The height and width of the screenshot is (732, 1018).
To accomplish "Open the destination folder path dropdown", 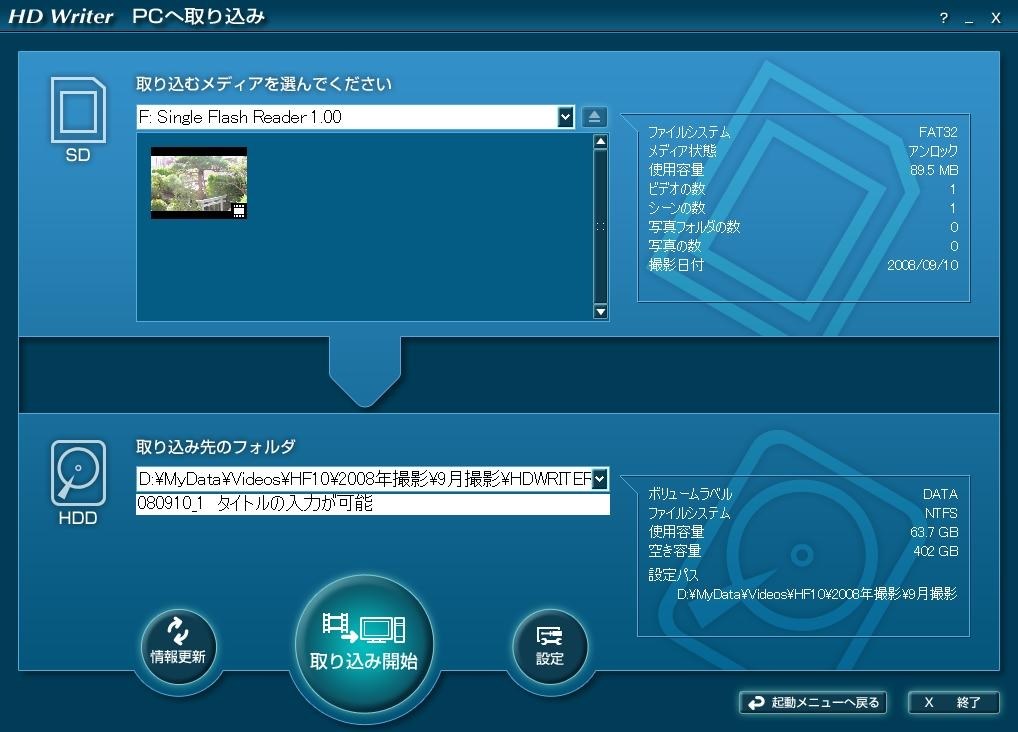I will [601, 478].
